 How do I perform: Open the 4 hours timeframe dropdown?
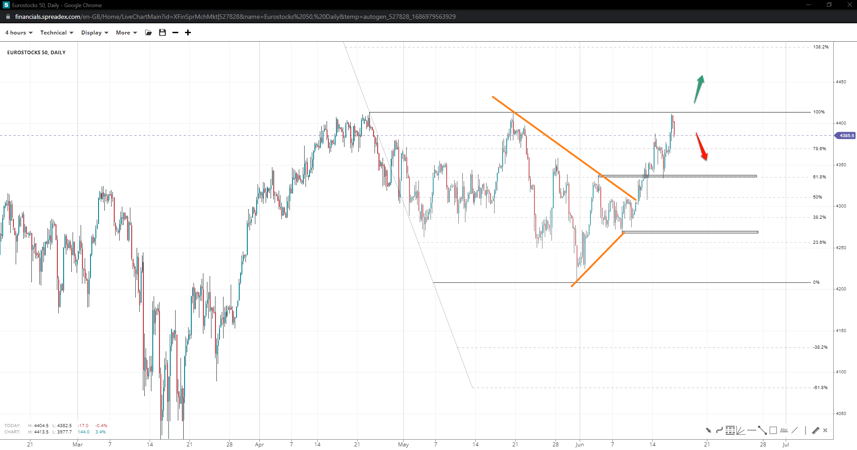[x=19, y=33]
